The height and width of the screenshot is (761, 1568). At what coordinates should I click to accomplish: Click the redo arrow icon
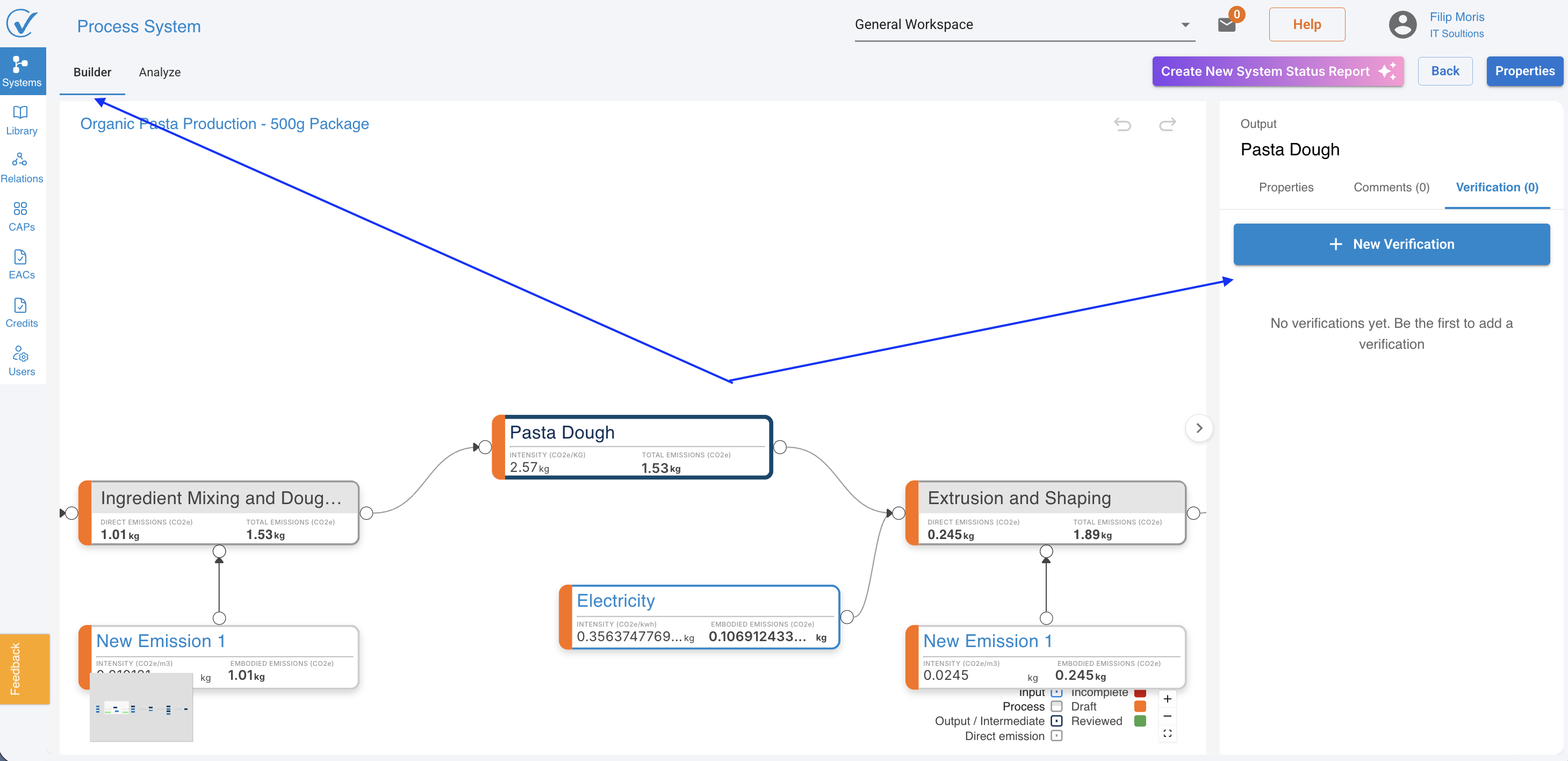(x=1167, y=124)
